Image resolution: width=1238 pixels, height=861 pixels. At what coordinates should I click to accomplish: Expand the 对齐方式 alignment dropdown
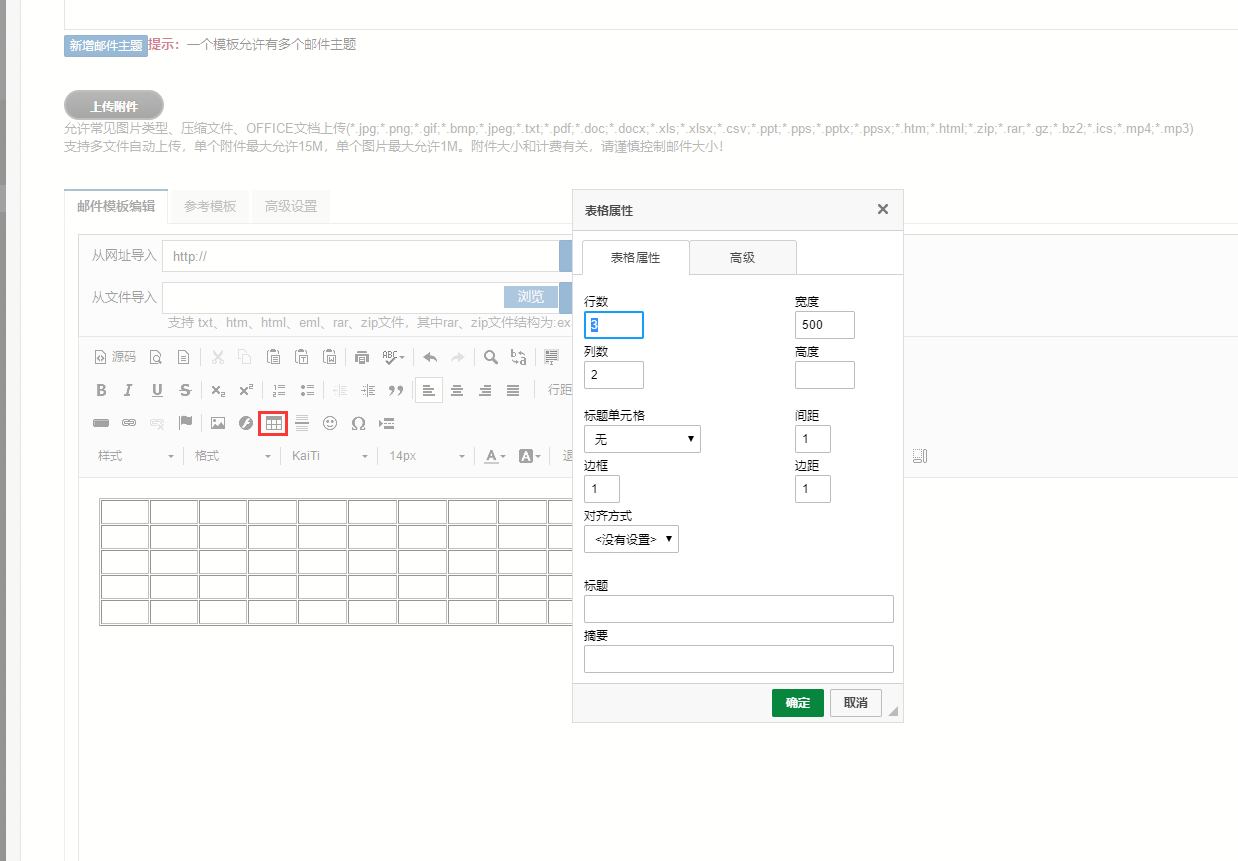click(x=631, y=539)
